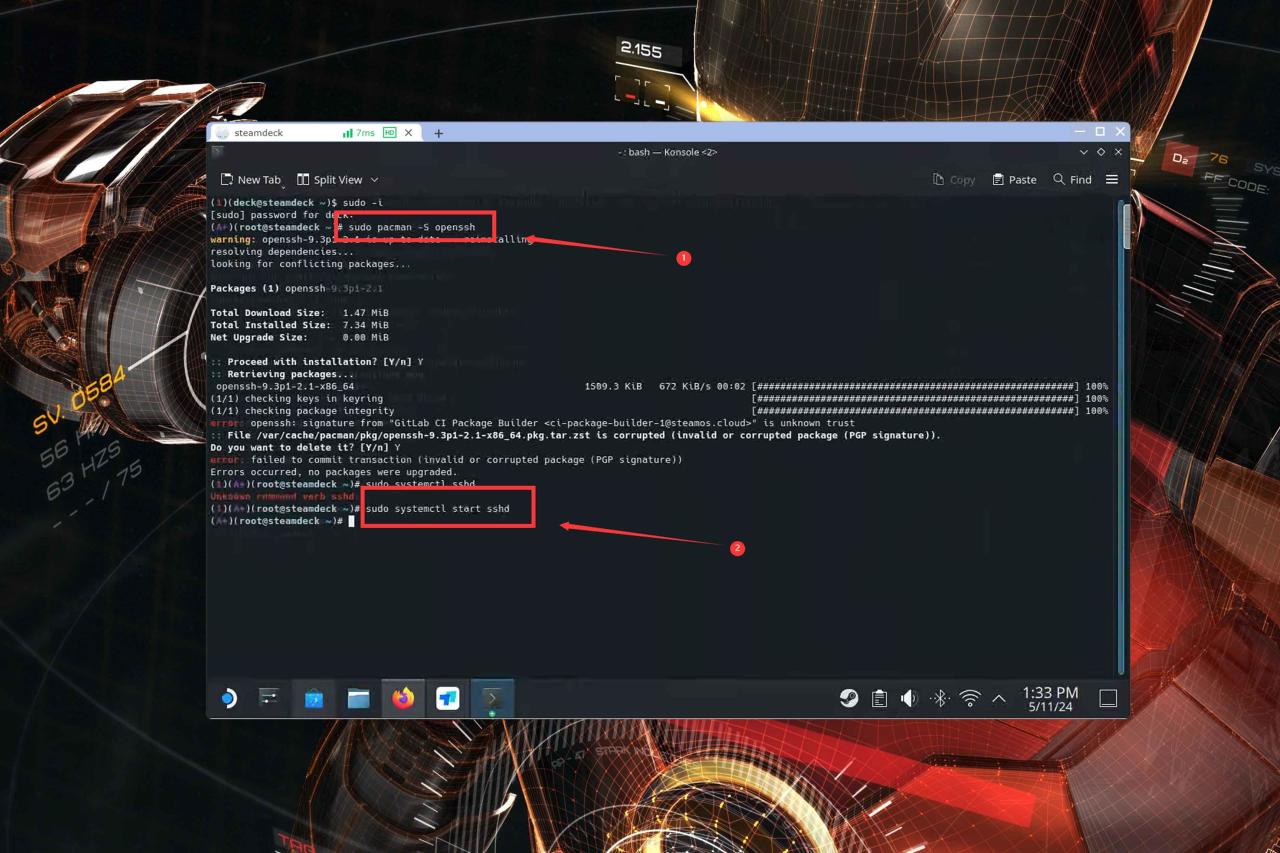
Task: Open the Steam icon in the system tray
Action: (849, 698)
